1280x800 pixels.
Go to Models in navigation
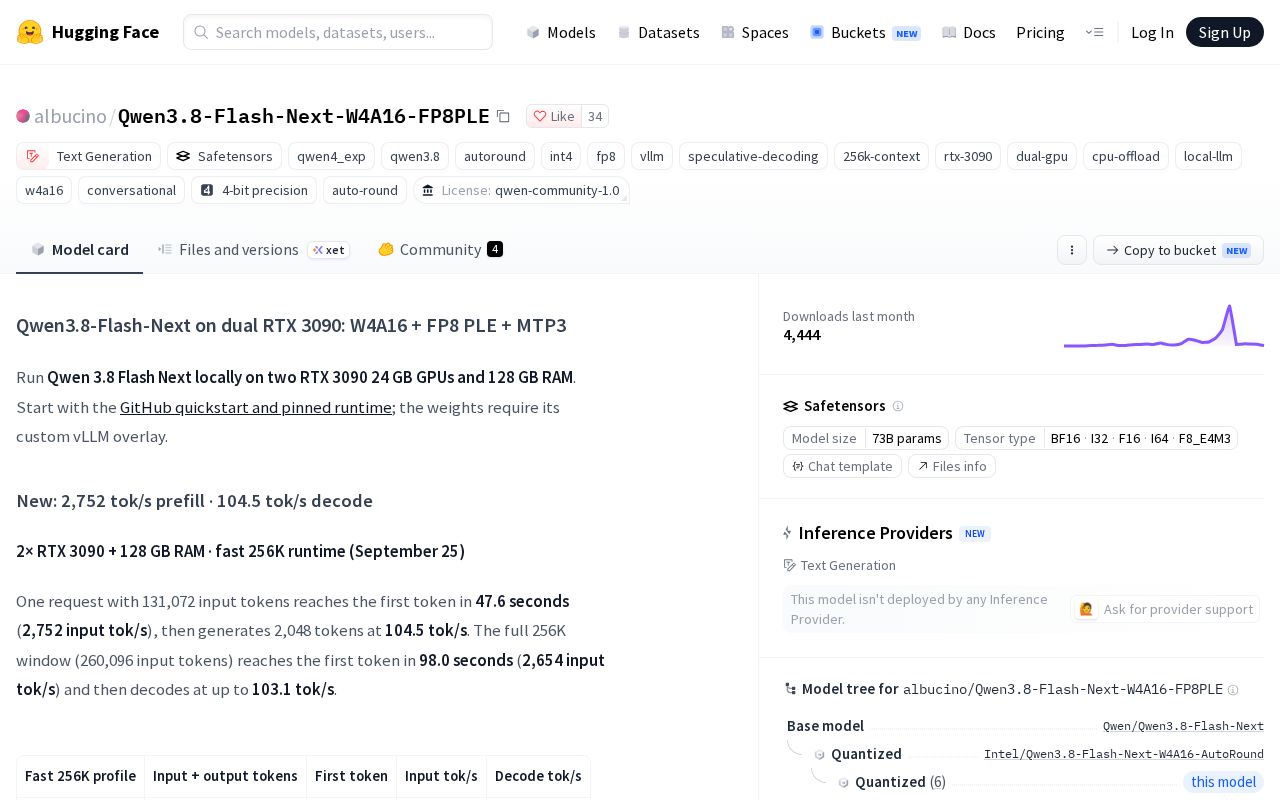561,32
